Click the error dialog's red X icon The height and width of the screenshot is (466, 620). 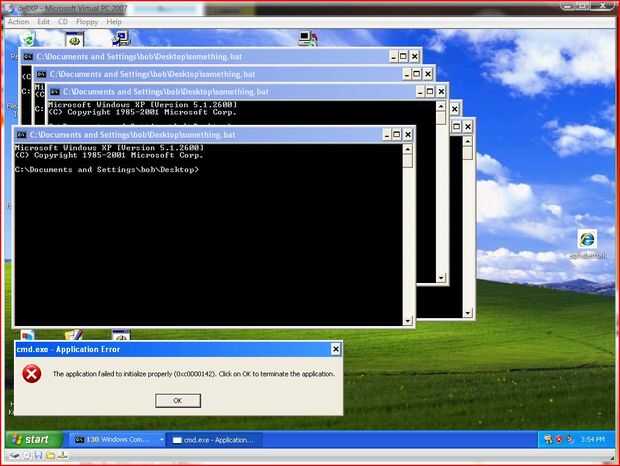(32, 374)
